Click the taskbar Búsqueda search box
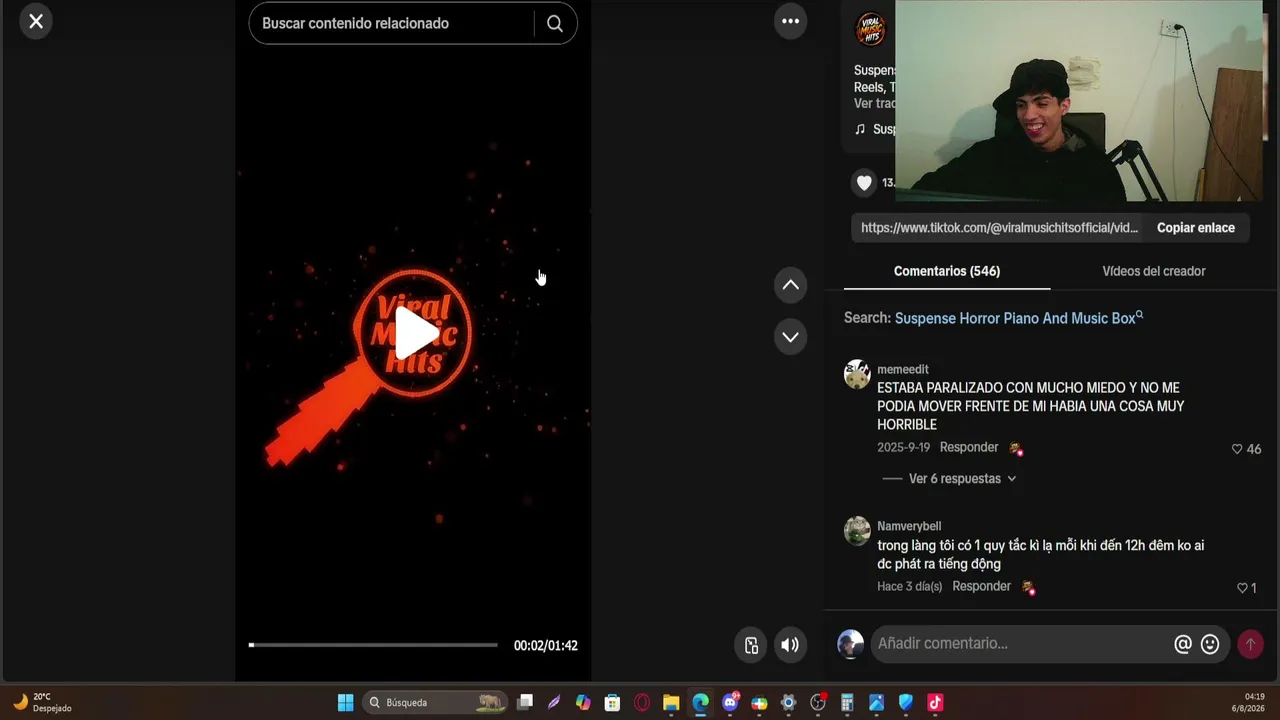This screenshot has width=1280, height=720. click(x=435, y=703)
